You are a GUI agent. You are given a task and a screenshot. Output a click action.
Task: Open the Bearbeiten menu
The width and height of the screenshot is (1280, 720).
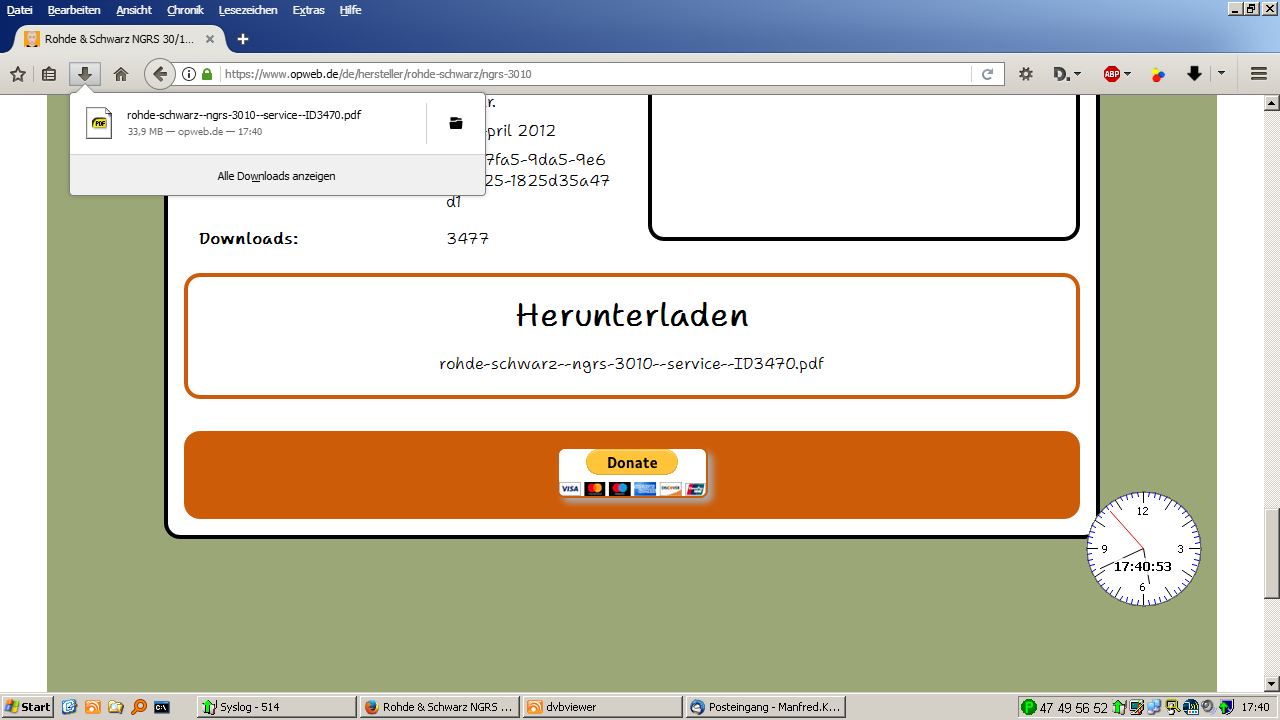tap(74, 10)
